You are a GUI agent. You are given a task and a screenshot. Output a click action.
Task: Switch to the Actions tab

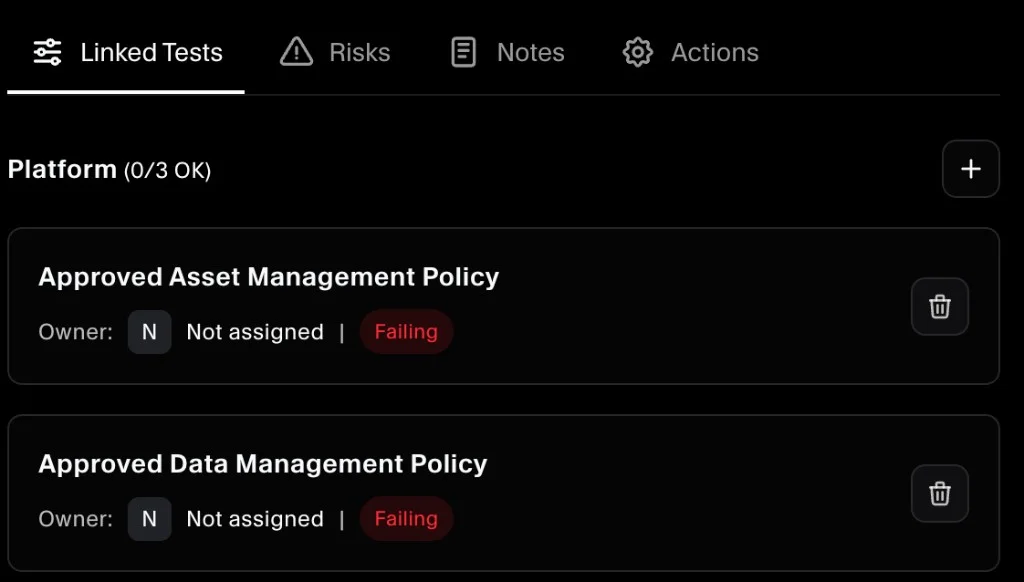point(713,52)
